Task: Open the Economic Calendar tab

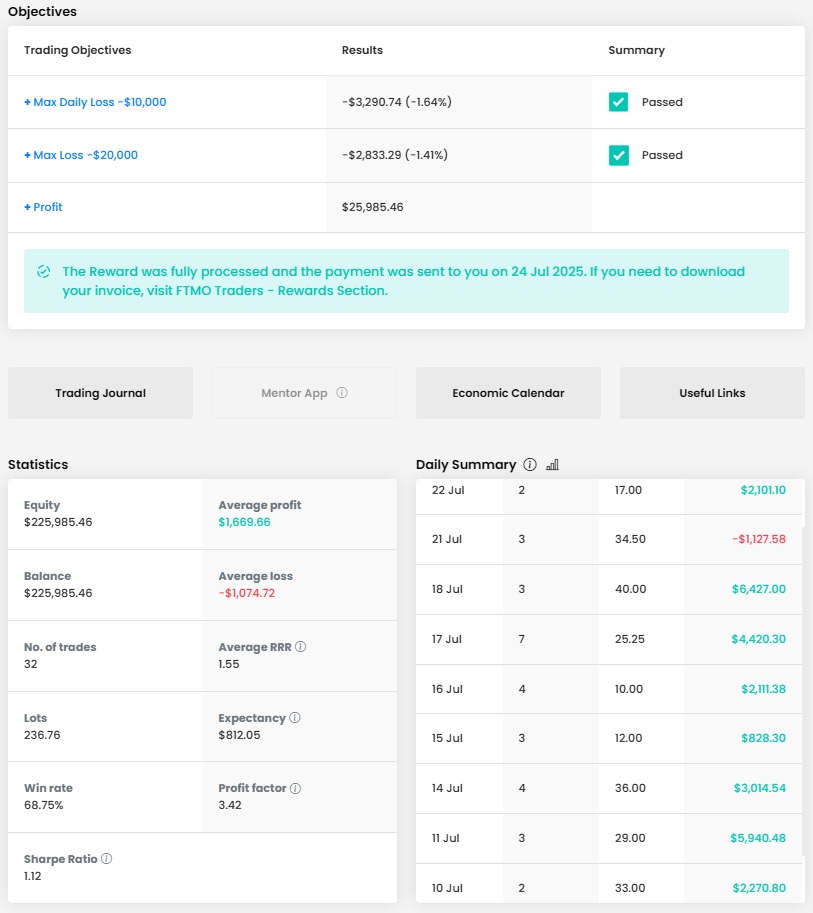Action: 508,393
